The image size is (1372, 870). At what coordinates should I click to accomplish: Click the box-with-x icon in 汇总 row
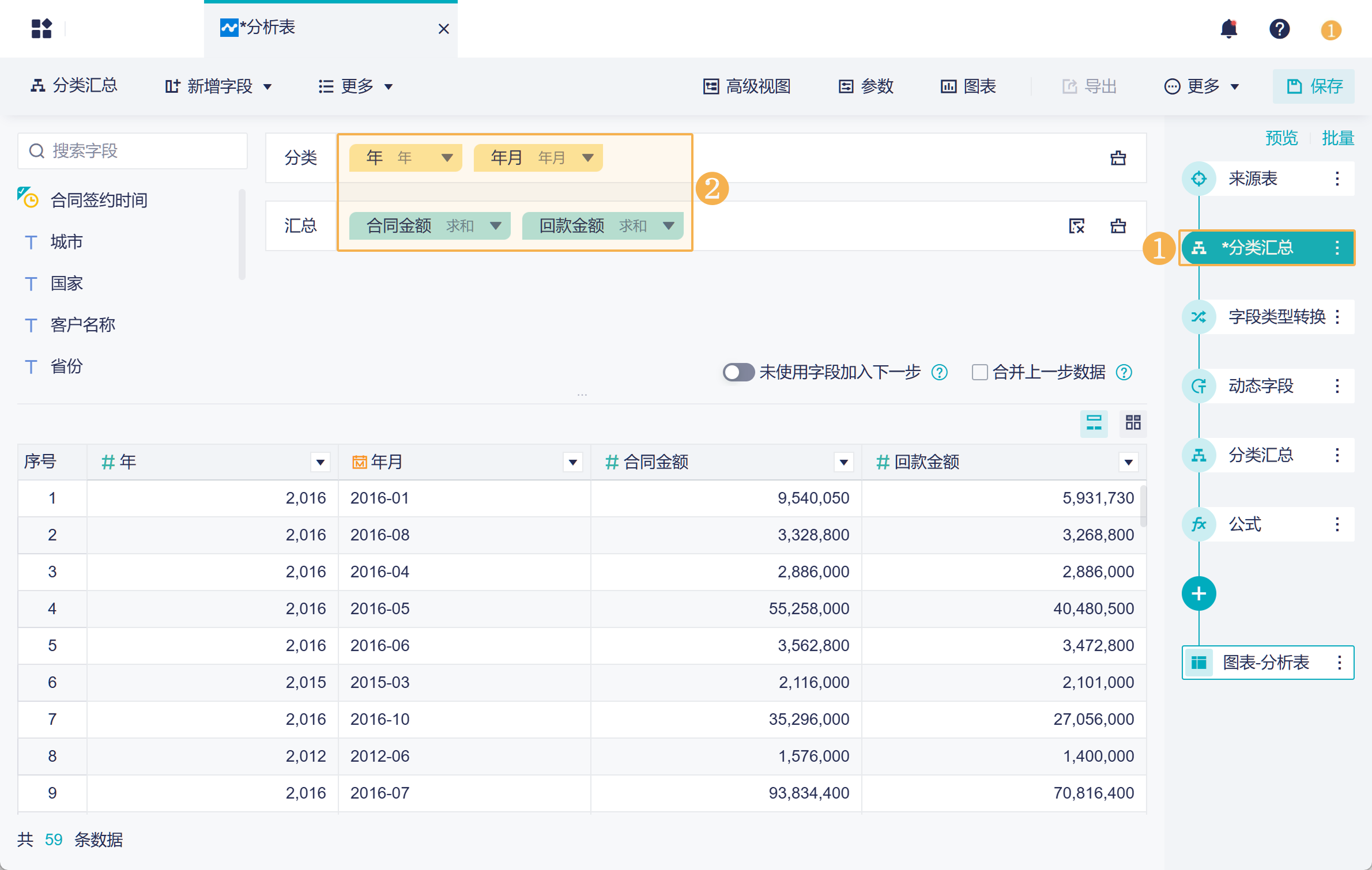coord(1076,226)
